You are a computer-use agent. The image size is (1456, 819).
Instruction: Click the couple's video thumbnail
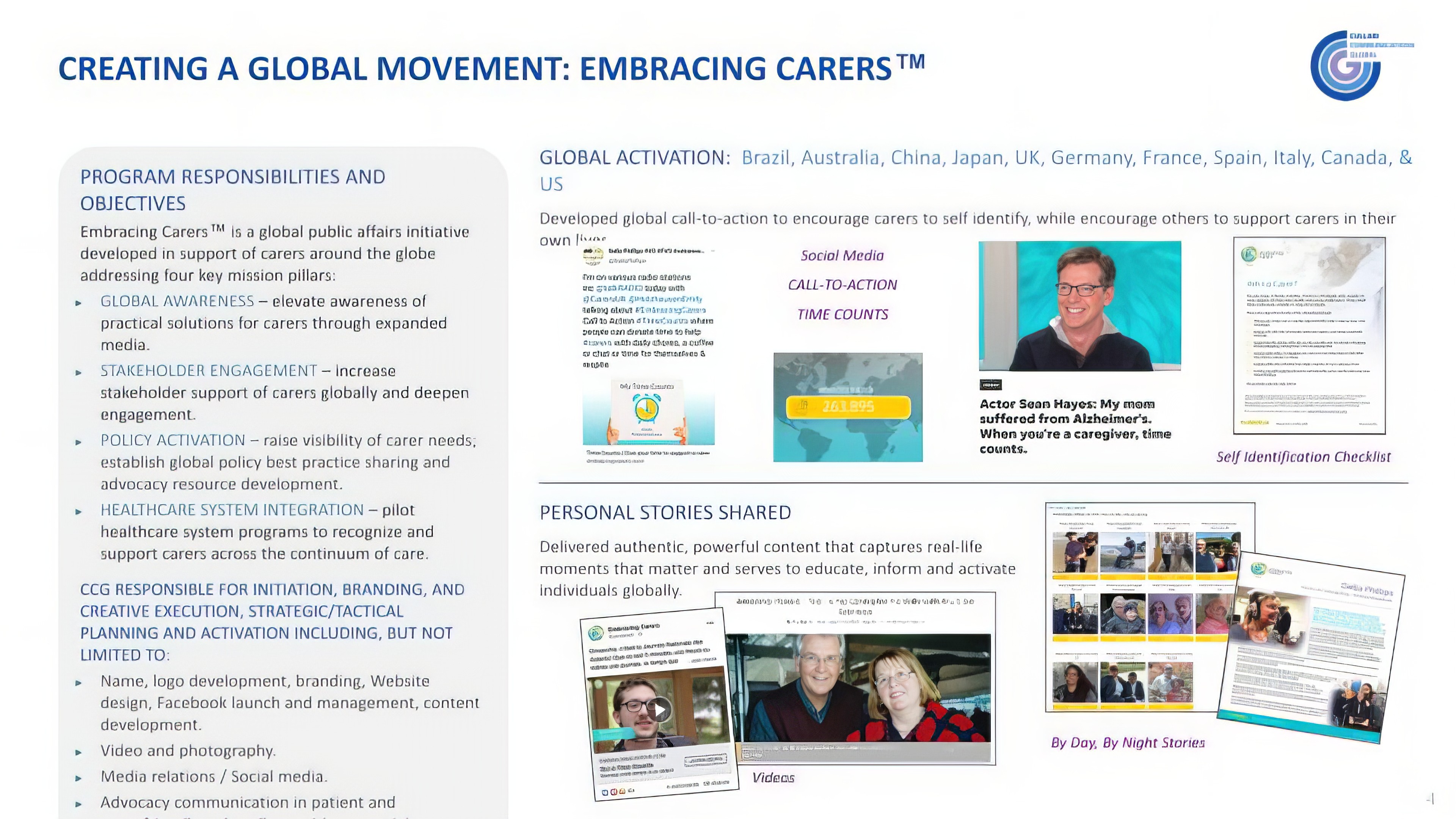858,687
